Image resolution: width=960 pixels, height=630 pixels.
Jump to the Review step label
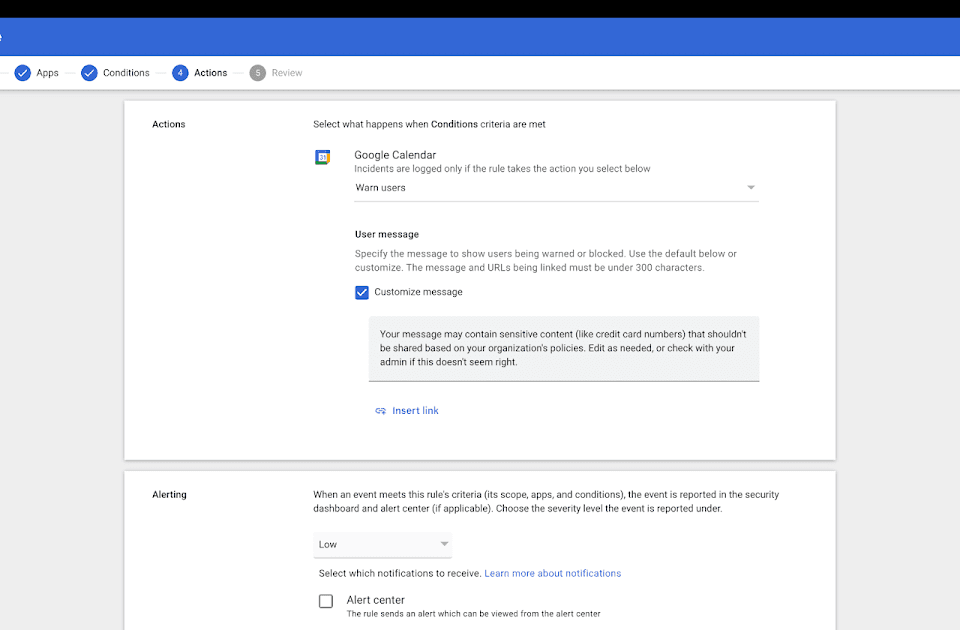pos(287,73)
